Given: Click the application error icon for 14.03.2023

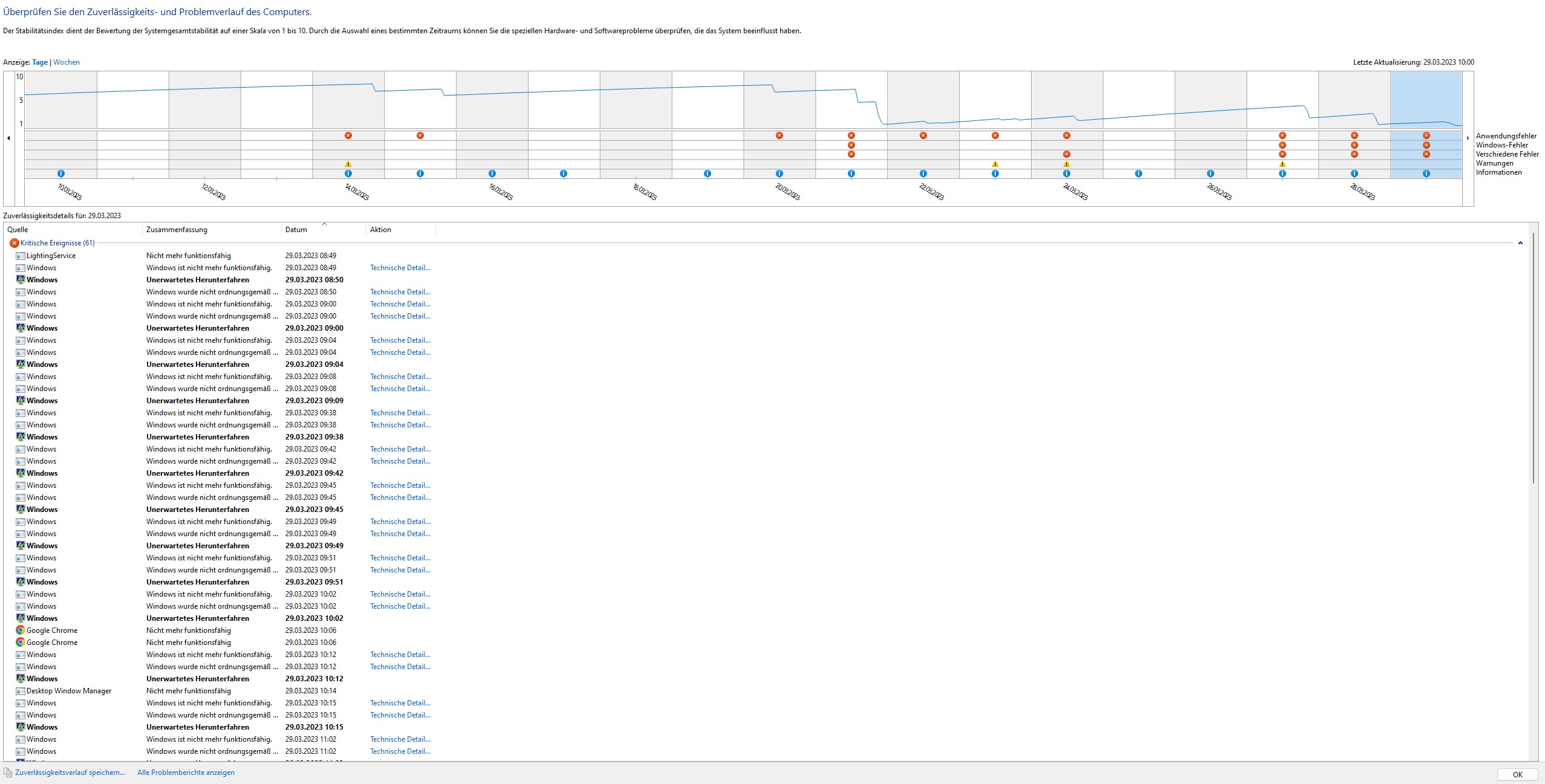Looking at the screenshot, I should [348, 135].
